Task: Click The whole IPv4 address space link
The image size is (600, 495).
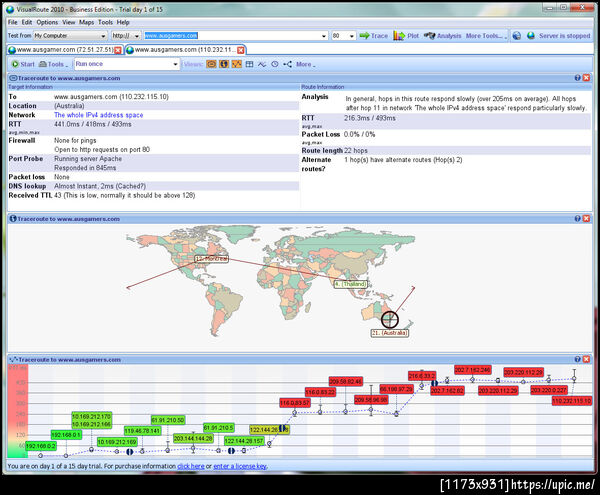Action: pos(99,115)
